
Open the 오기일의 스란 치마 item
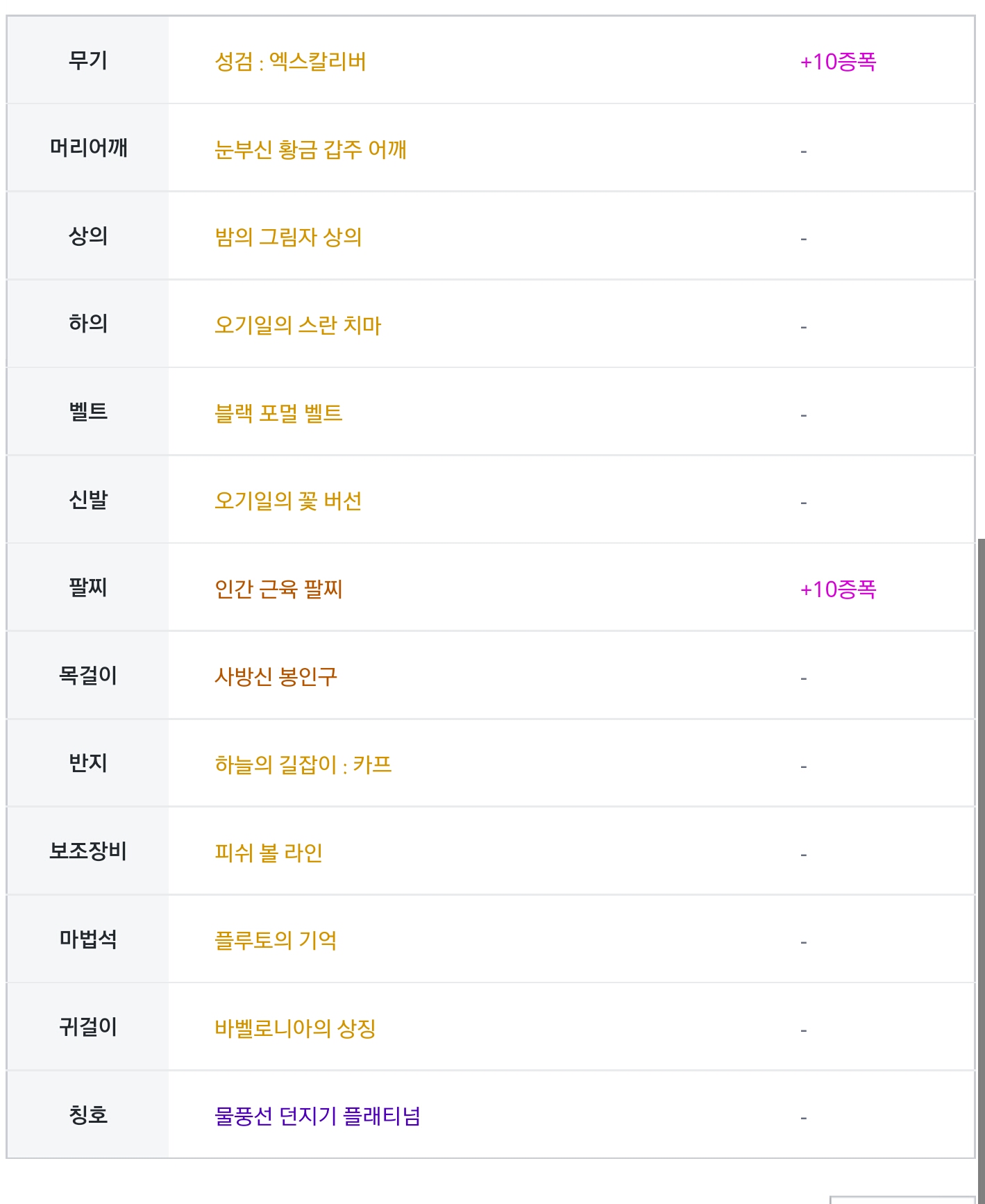point(298,325)
